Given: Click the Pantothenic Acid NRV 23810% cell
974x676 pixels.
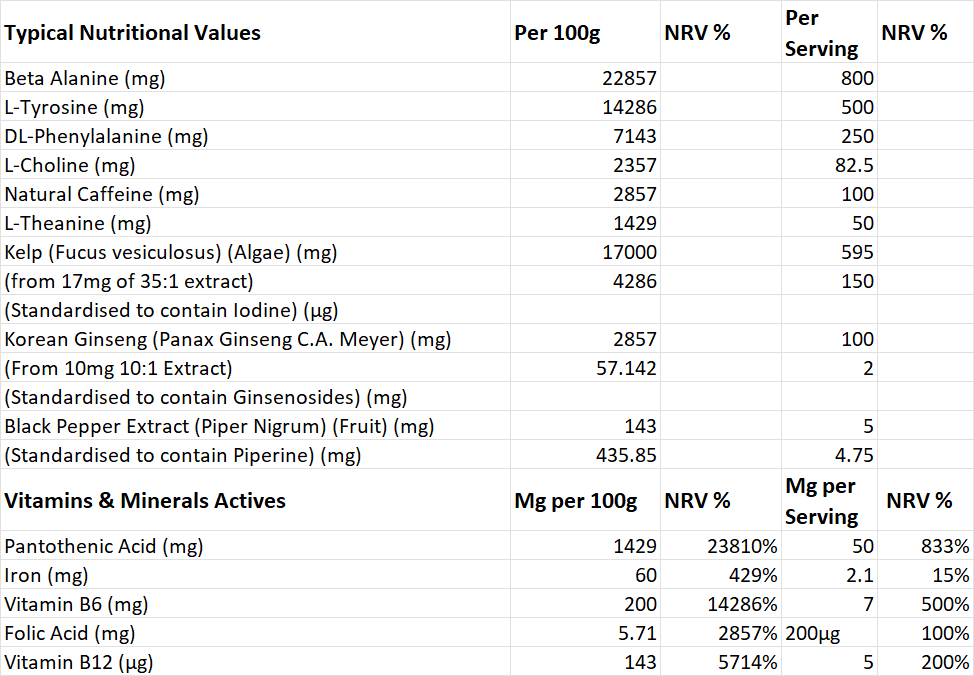Looking at the screenshot, I should (x=721, y=546).
